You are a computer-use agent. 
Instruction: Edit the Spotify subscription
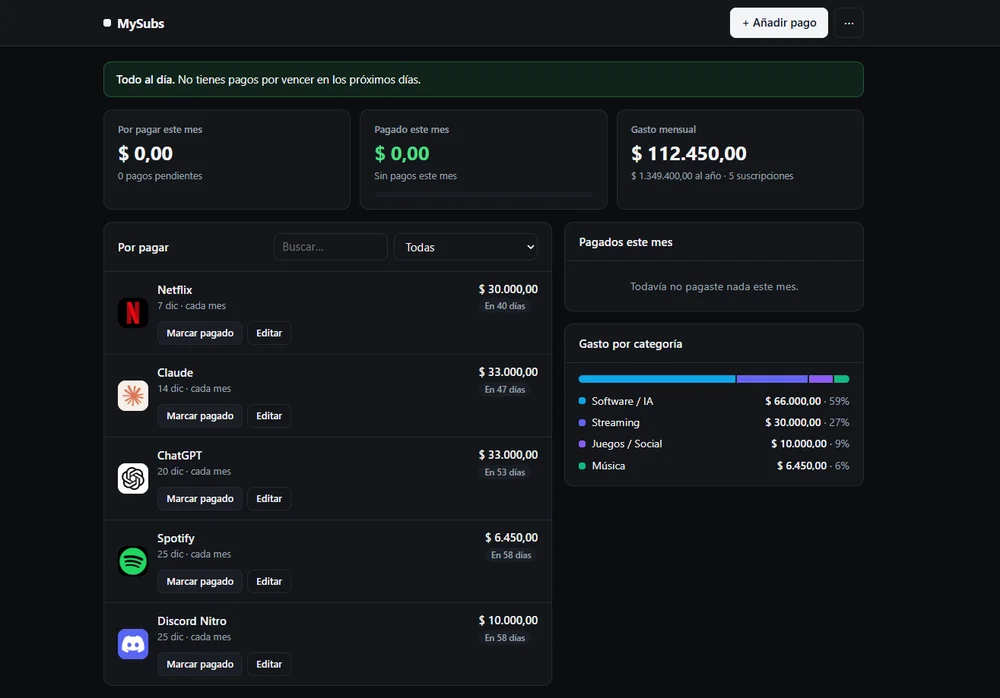(269, 582)
